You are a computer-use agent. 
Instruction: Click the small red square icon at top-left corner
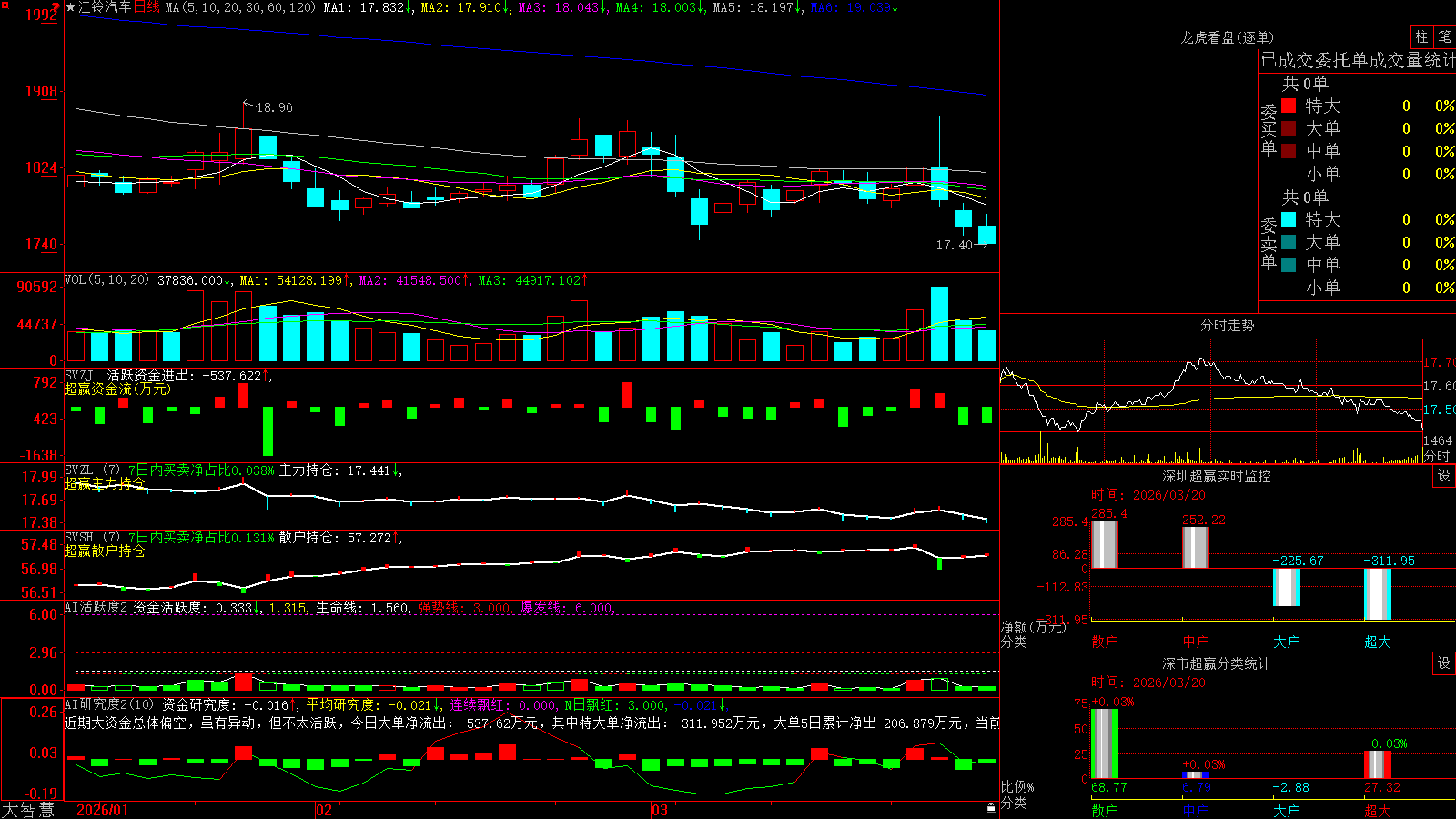pos(5,5)
